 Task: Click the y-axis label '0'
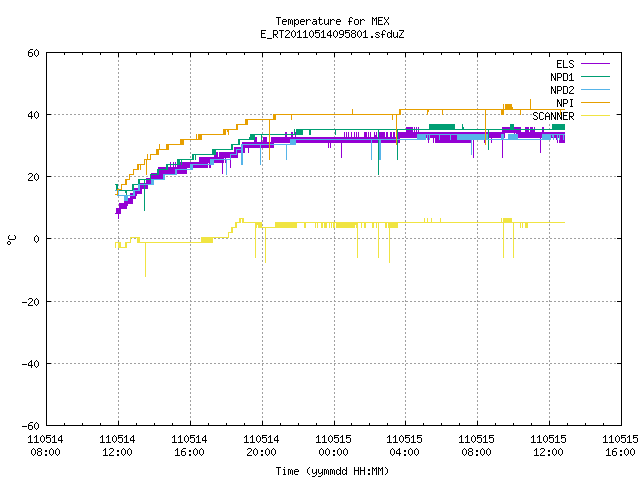(x=37, y=239)
